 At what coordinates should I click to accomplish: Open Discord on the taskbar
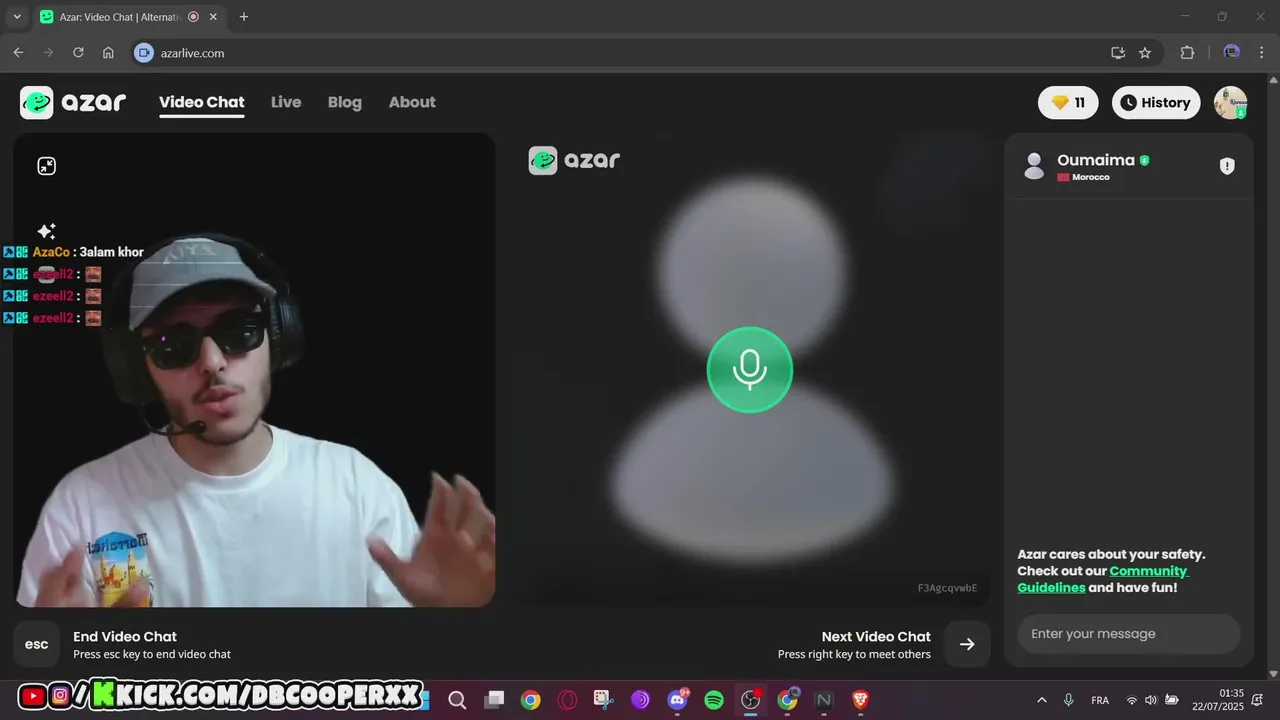tap(677, 700)
